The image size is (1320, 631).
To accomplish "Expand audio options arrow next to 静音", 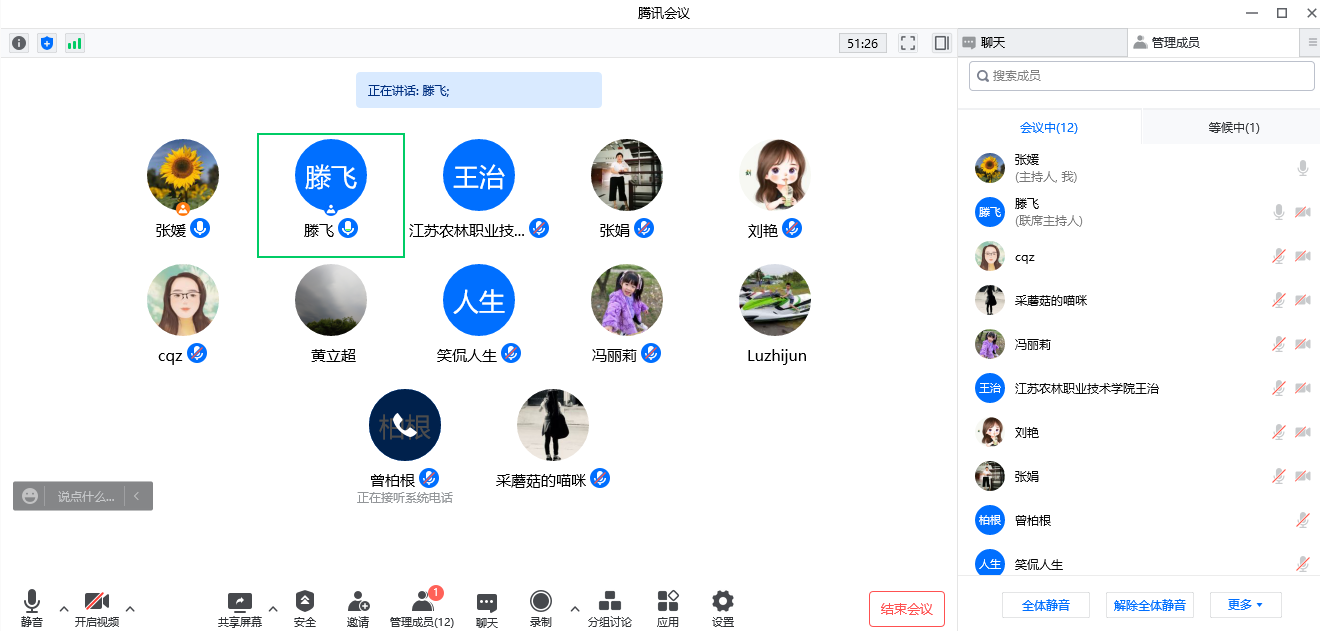I will point(64,608).
